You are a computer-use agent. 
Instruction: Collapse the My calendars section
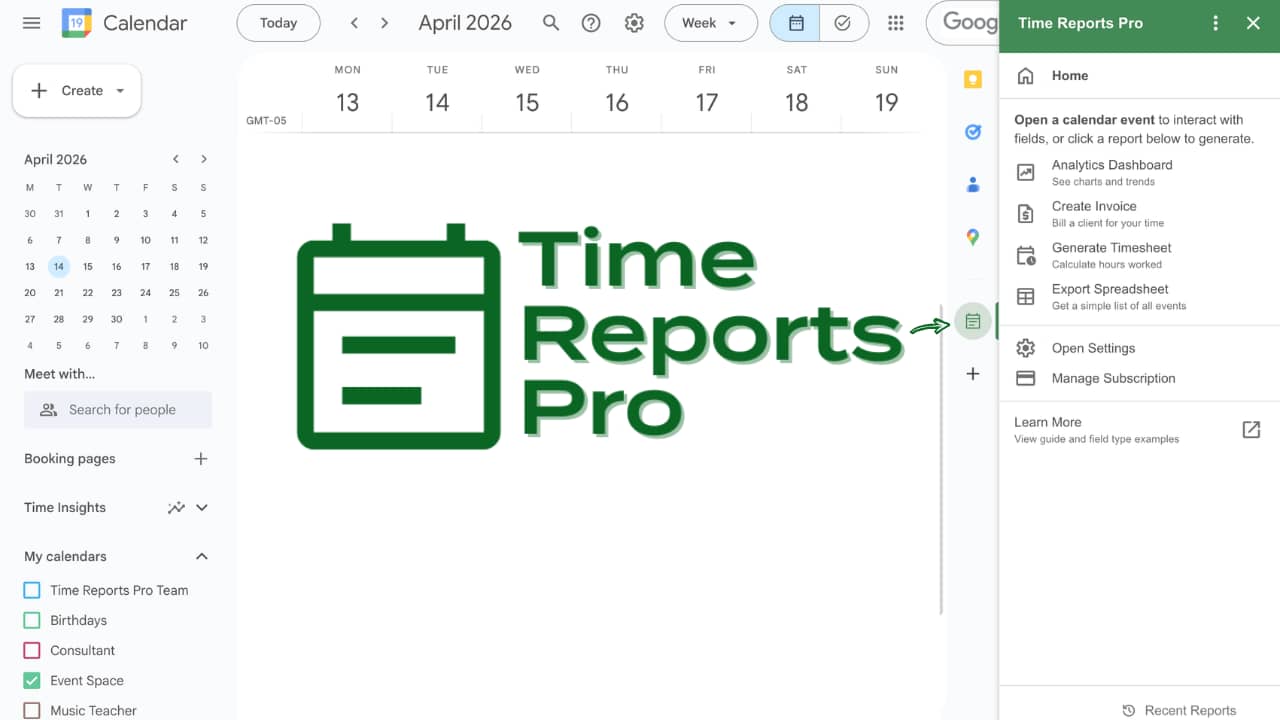201,556
